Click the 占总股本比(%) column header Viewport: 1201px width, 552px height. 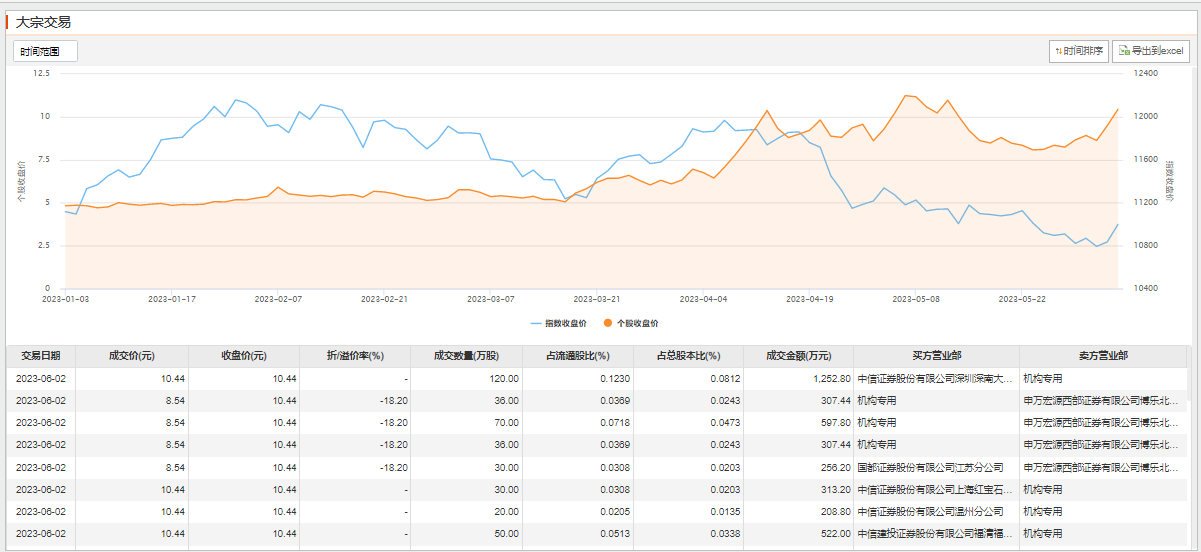[688, 356]
